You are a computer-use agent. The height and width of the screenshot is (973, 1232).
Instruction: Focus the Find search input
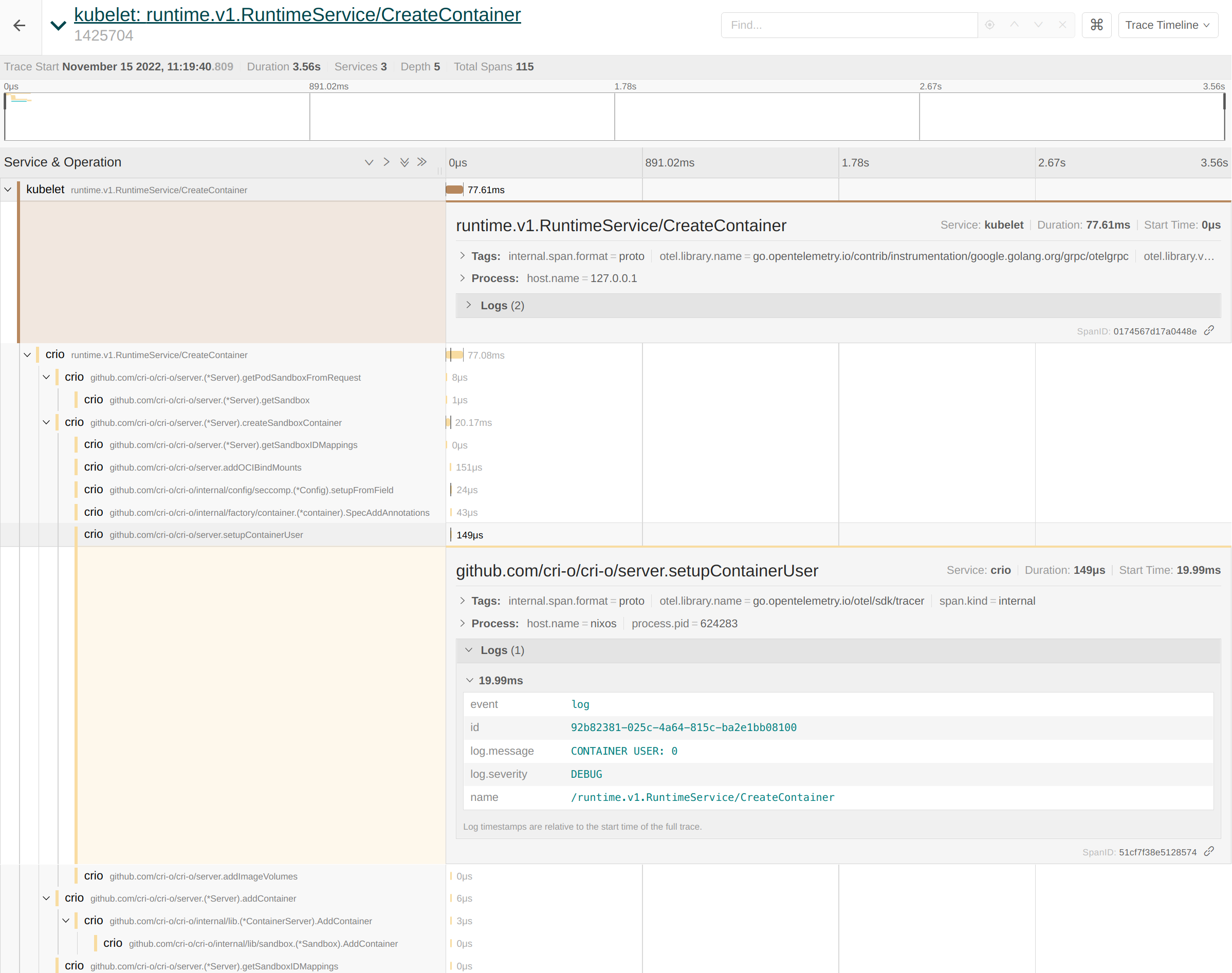coord(849,25)
